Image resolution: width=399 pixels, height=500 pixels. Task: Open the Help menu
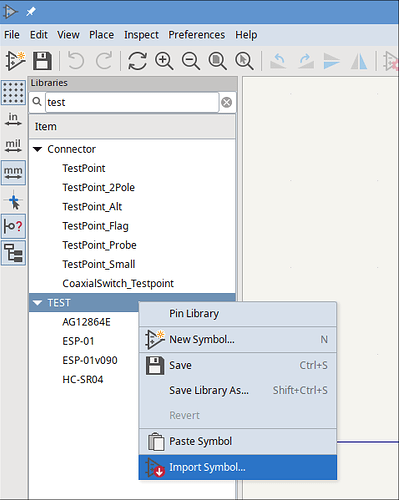coord(246,35)
